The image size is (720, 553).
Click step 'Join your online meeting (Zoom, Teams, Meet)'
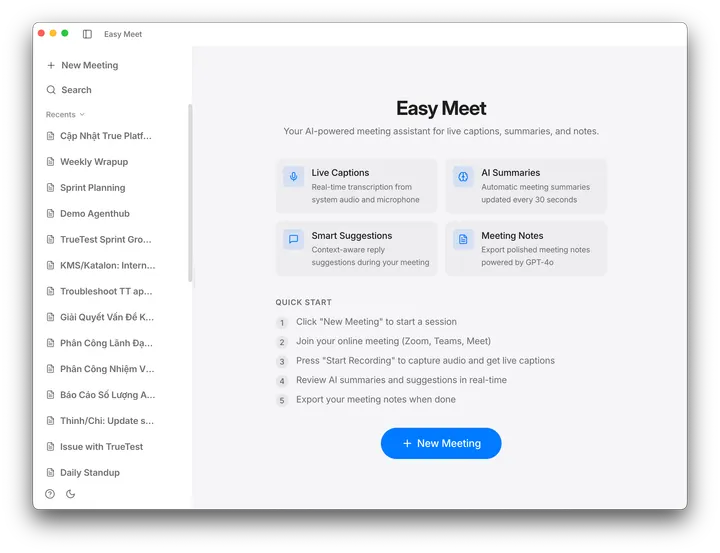click(393, 341)
